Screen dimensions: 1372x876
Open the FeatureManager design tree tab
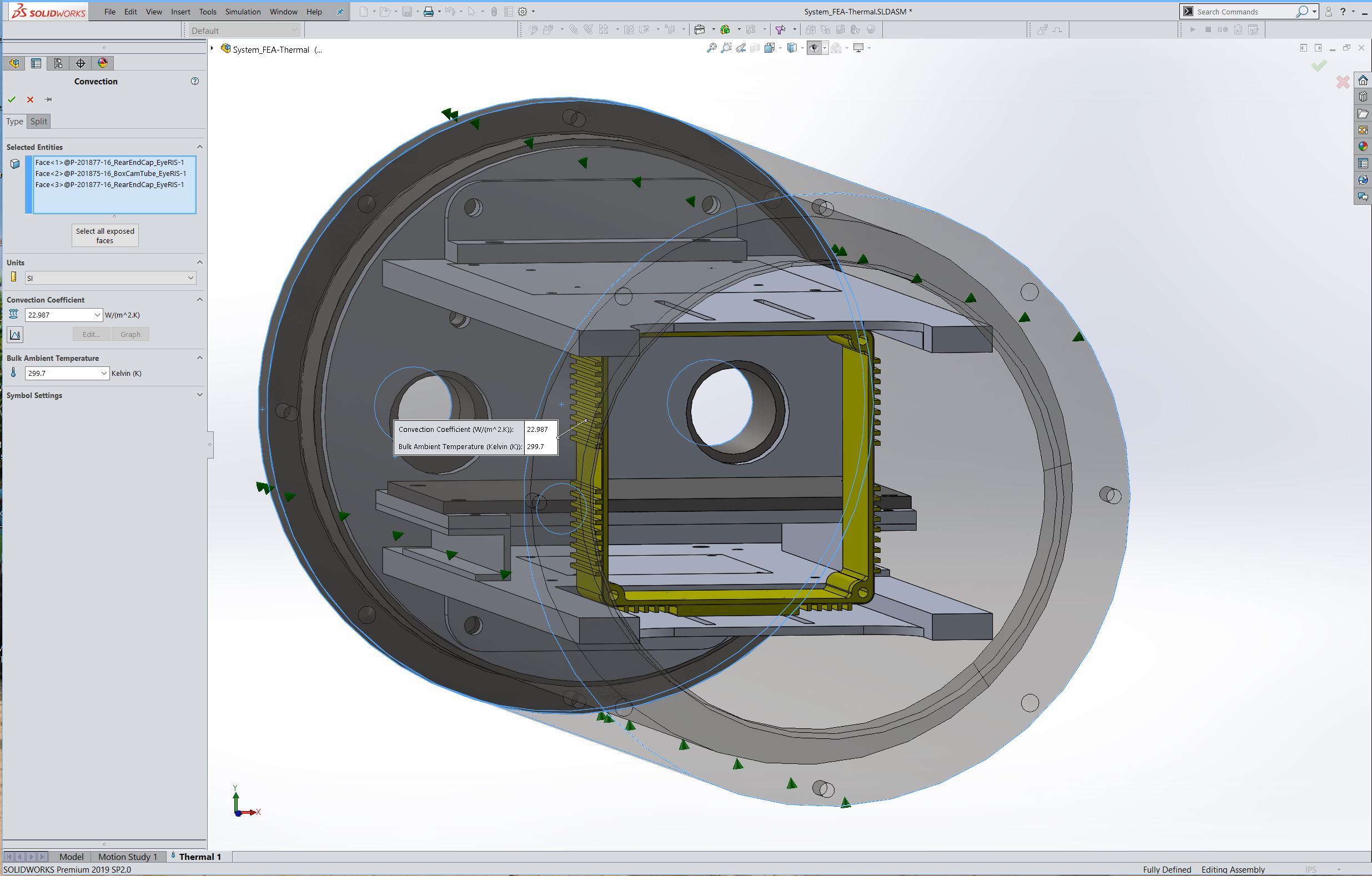coord(14,63)
